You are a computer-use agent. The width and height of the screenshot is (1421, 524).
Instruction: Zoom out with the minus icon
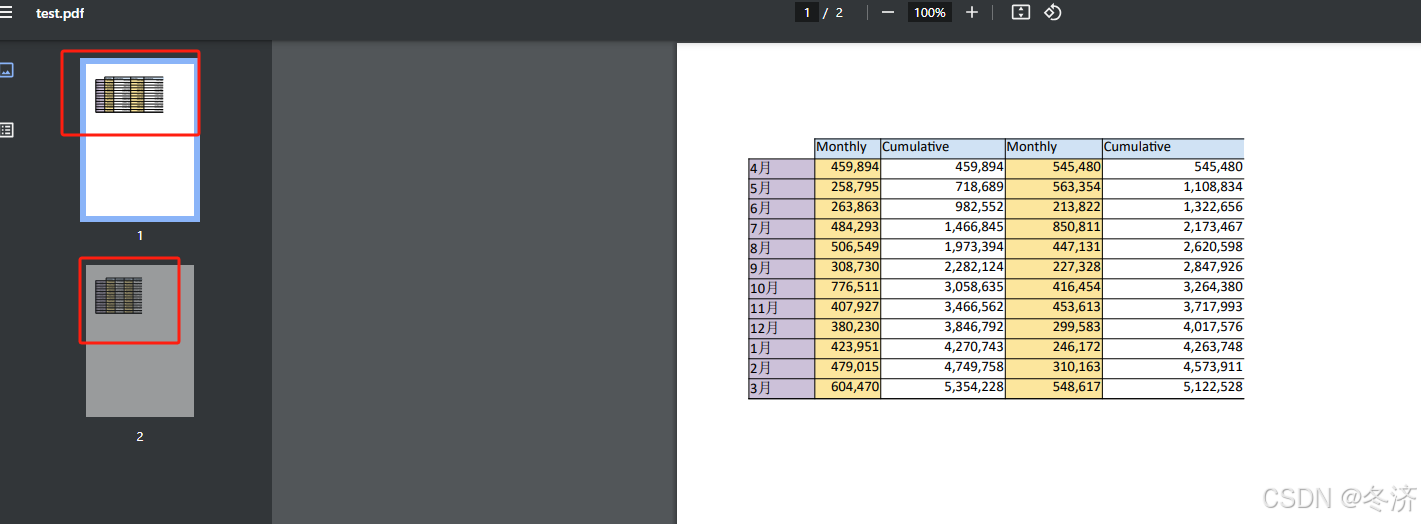[887, 12]
